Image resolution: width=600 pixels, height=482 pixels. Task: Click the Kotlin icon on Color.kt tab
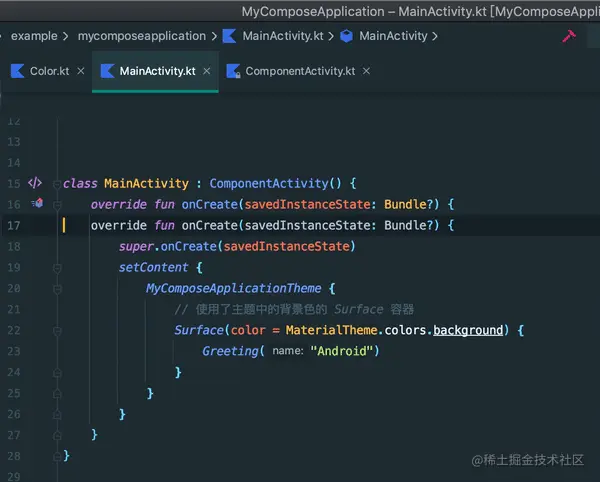point(18,71)
